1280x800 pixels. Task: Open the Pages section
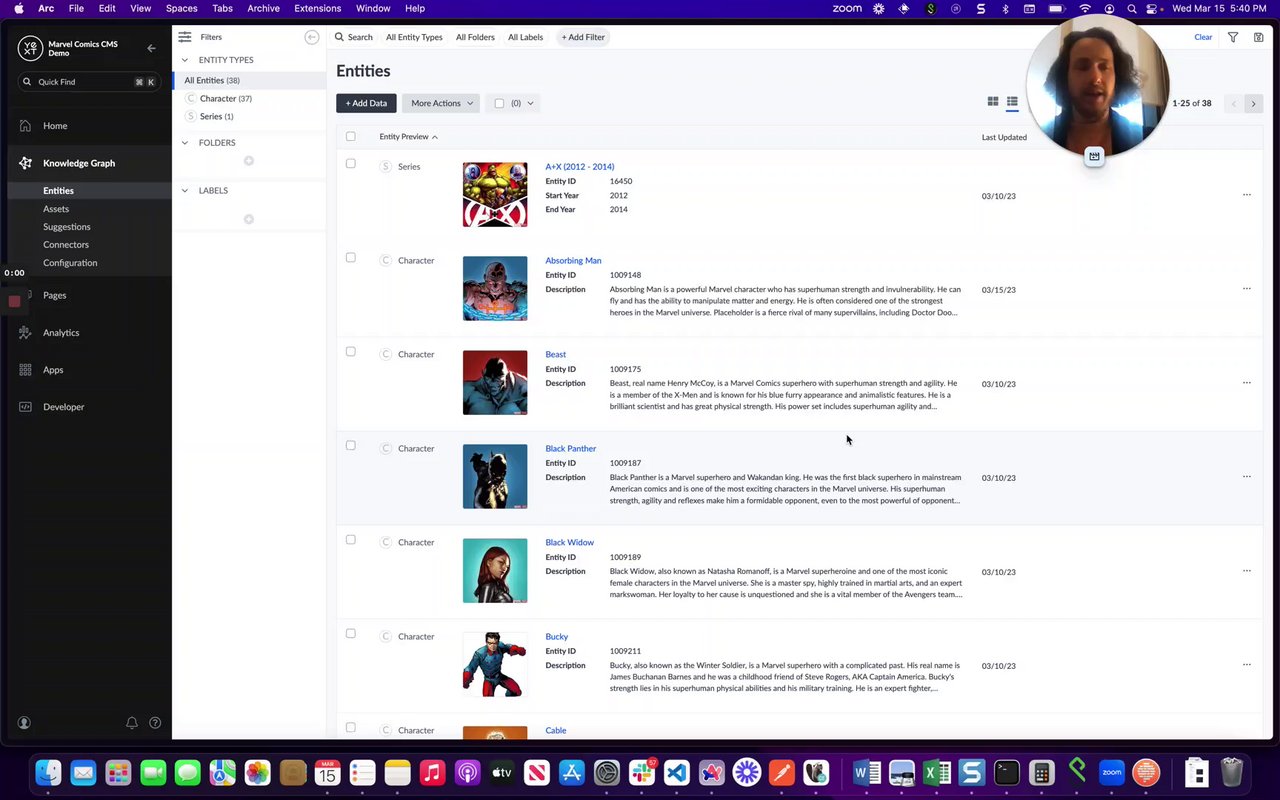coord(55,295)
